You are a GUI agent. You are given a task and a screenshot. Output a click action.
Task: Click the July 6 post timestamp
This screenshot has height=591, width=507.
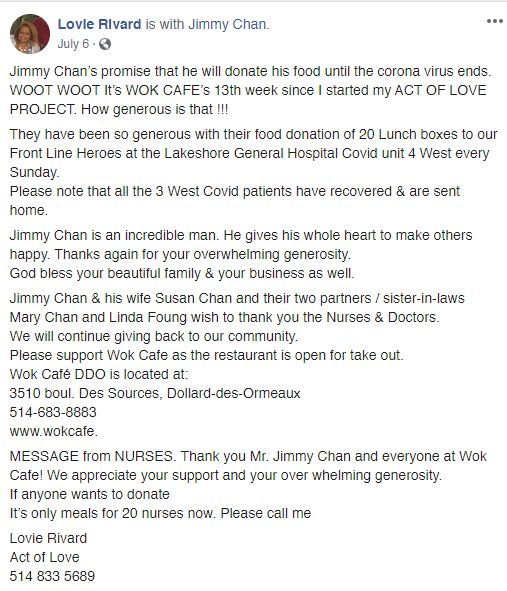(x=73, y=44)
